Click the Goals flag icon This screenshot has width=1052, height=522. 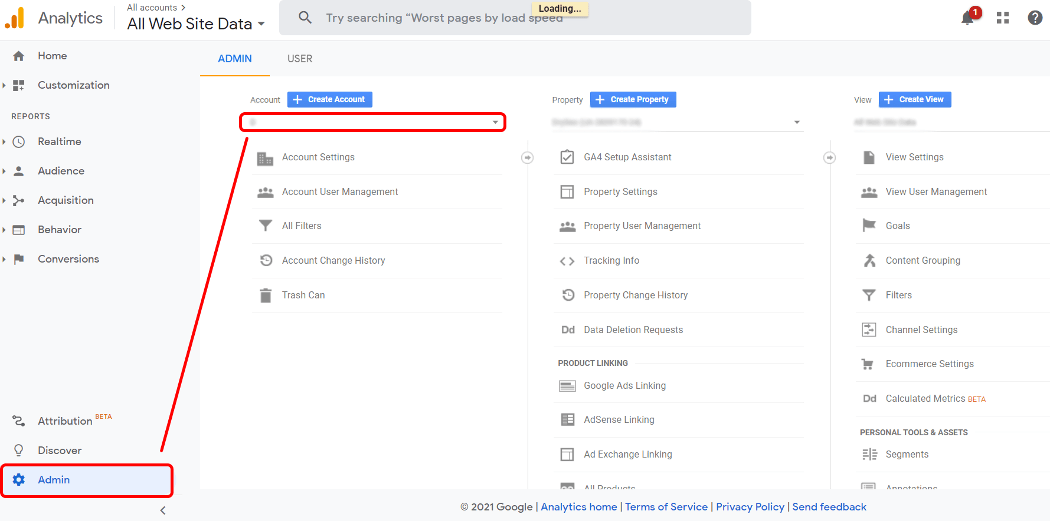coord(870,226)
